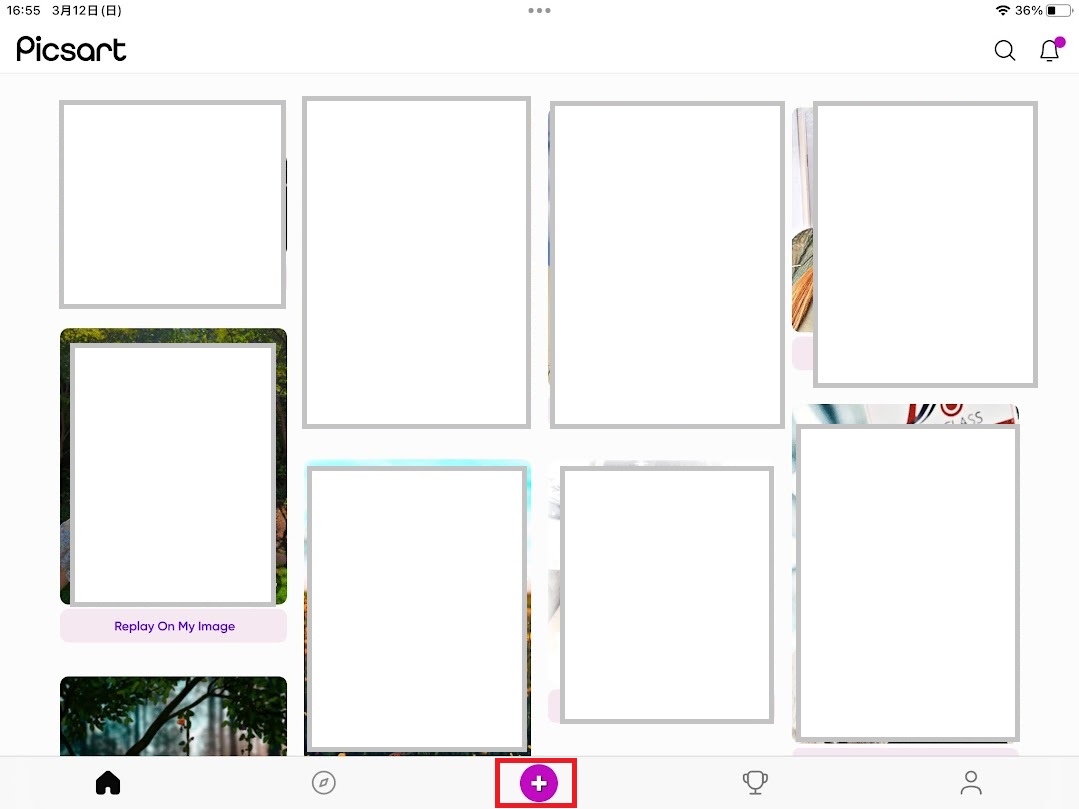Open Challenges with the trophy icon
The image size is (1079, 809).
coord(755,783)
